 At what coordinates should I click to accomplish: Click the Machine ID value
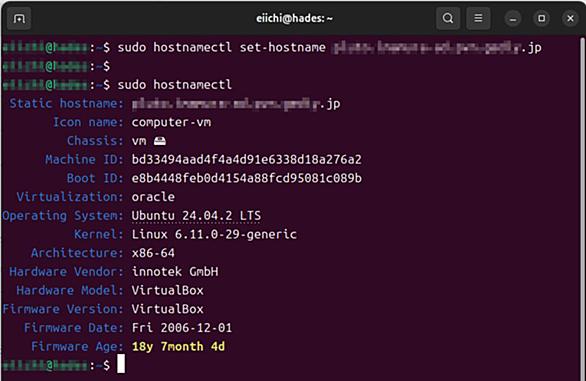(247, 160)
